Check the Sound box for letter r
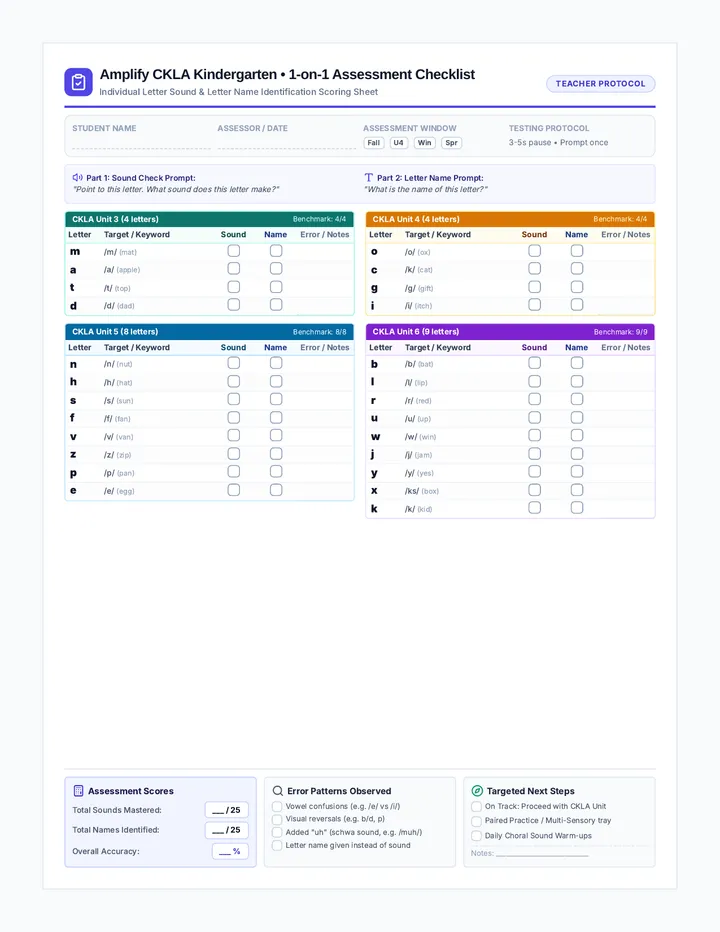The width and height of the screenshot is (720, 932). click(x=535, y=399)
